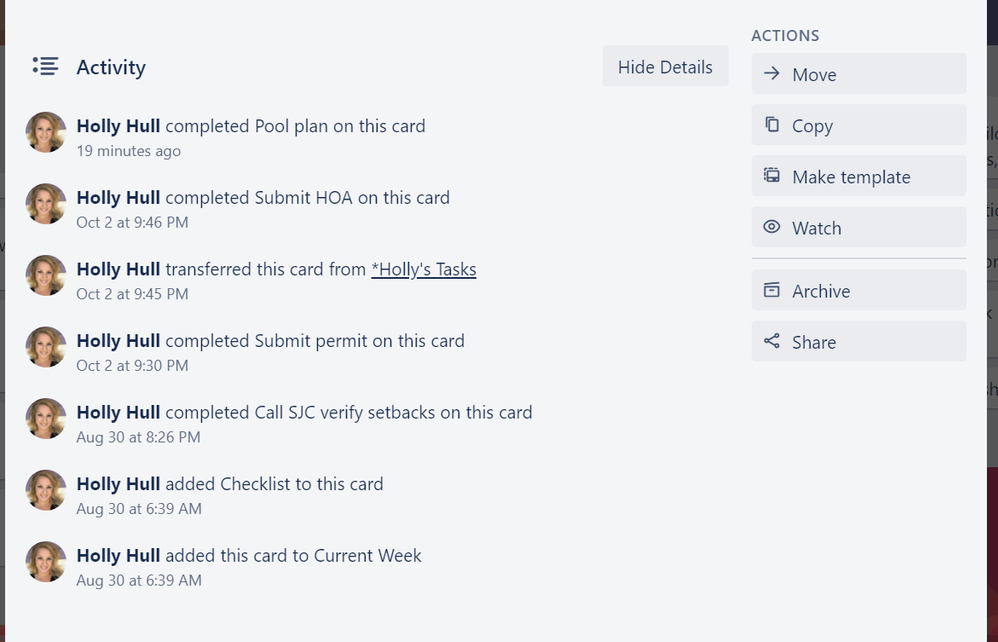
Task: Click the Move arrow icon
Action: (x=771, y=74)
